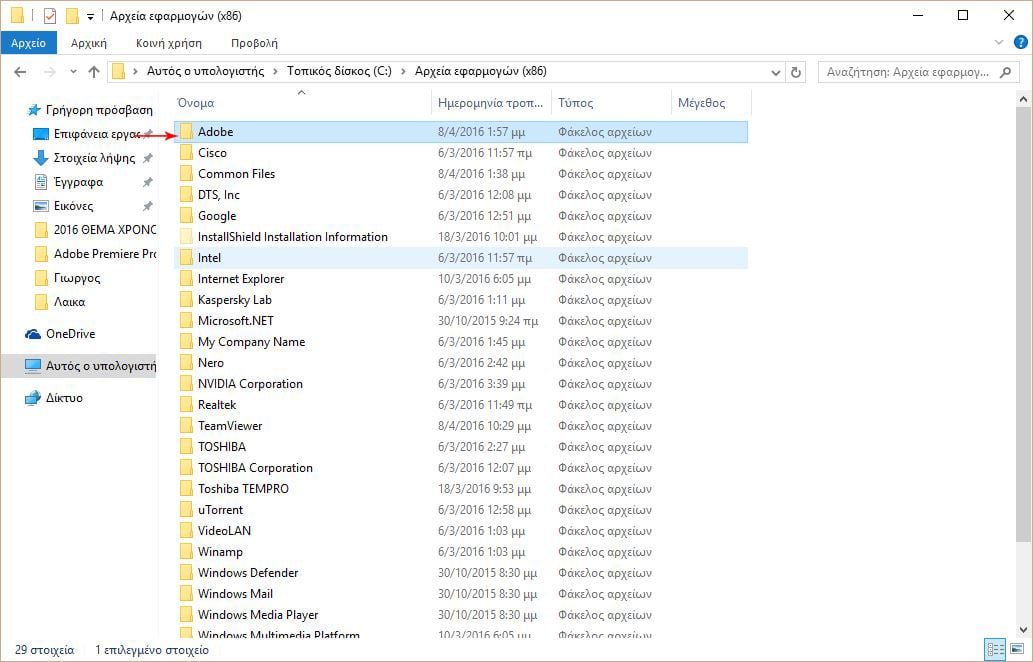Select the Nero folder icon

point(186,363)
